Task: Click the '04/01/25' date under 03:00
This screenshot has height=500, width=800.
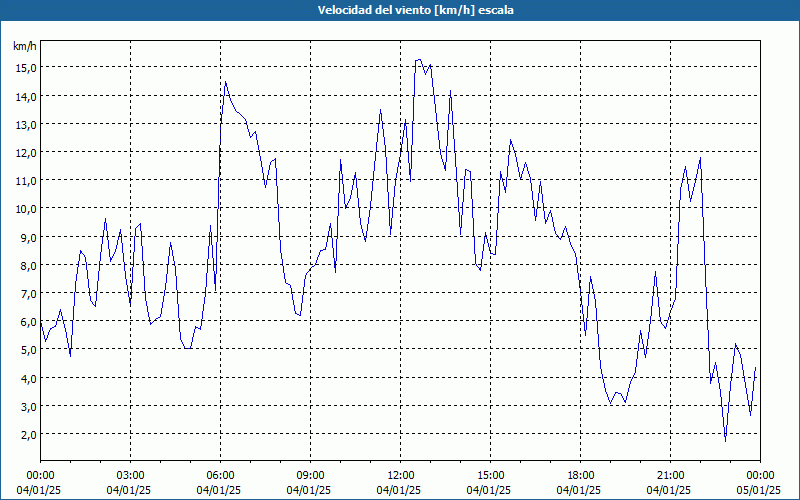Action: pos(129,490)
